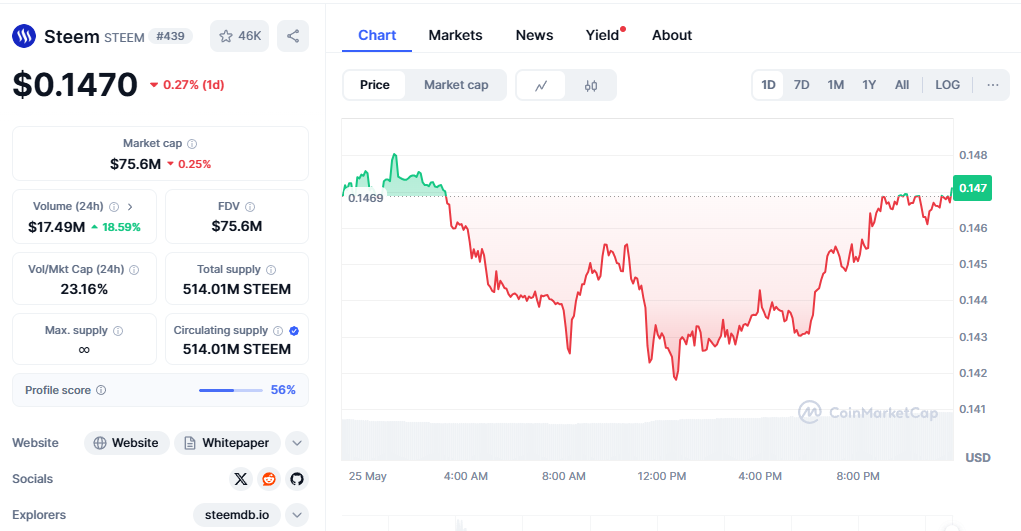The height and width of the screenshot is (531, 1021).
Task: Open the Whitepaper link
Action: 227,443
